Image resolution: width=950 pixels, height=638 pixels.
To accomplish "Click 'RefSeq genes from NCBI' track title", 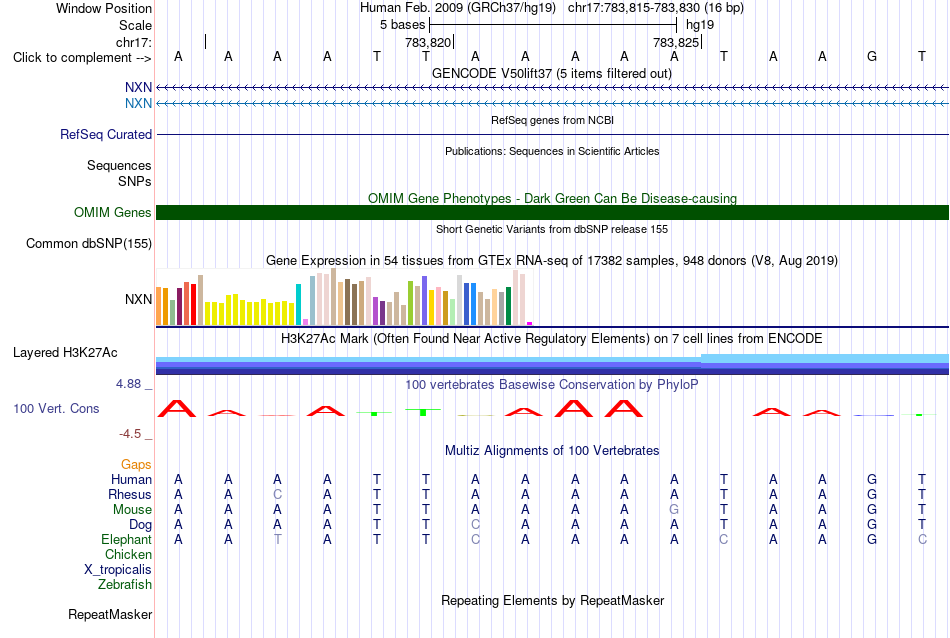I will 553,121.
